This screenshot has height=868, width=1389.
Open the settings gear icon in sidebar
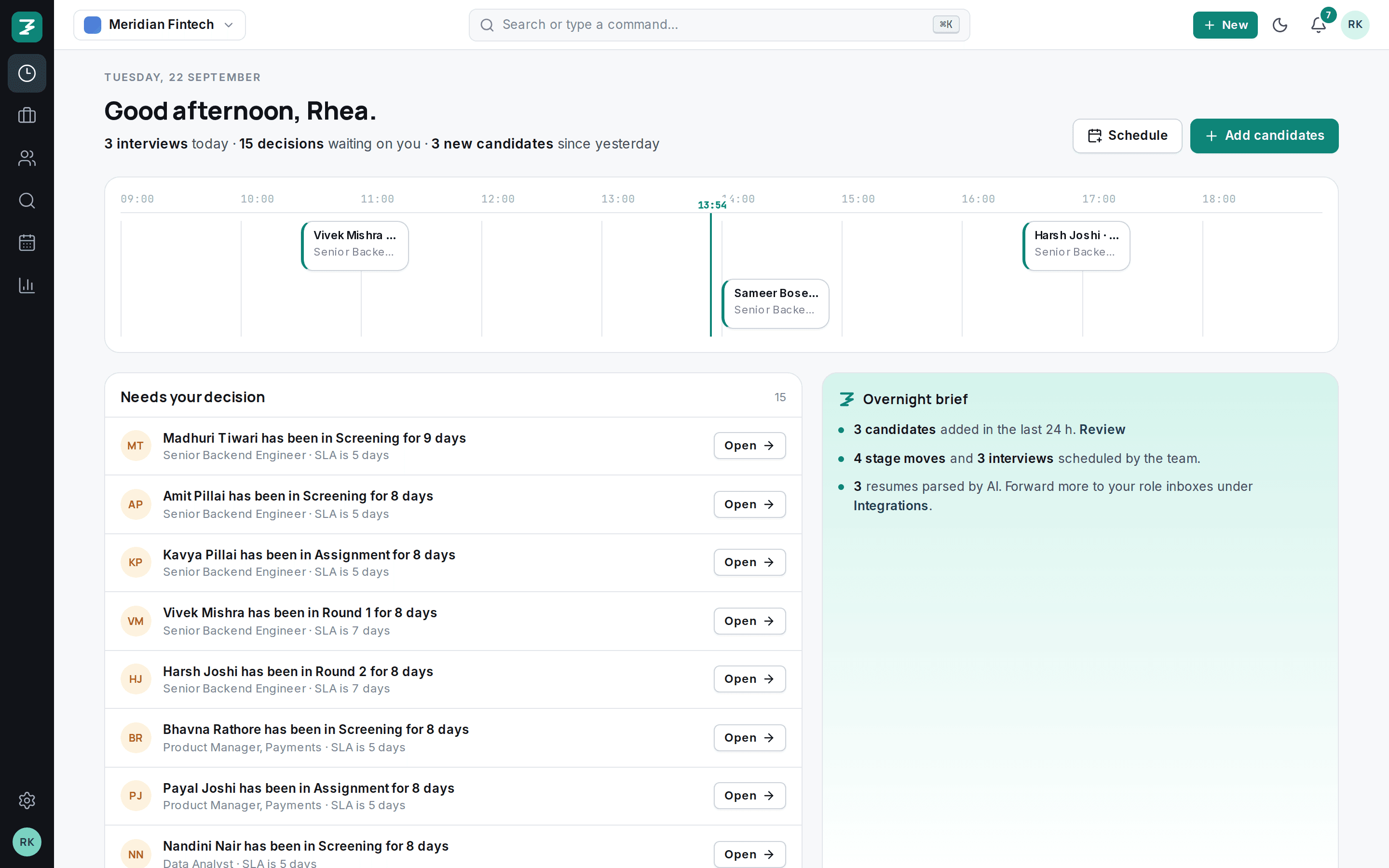pos(27,800)
